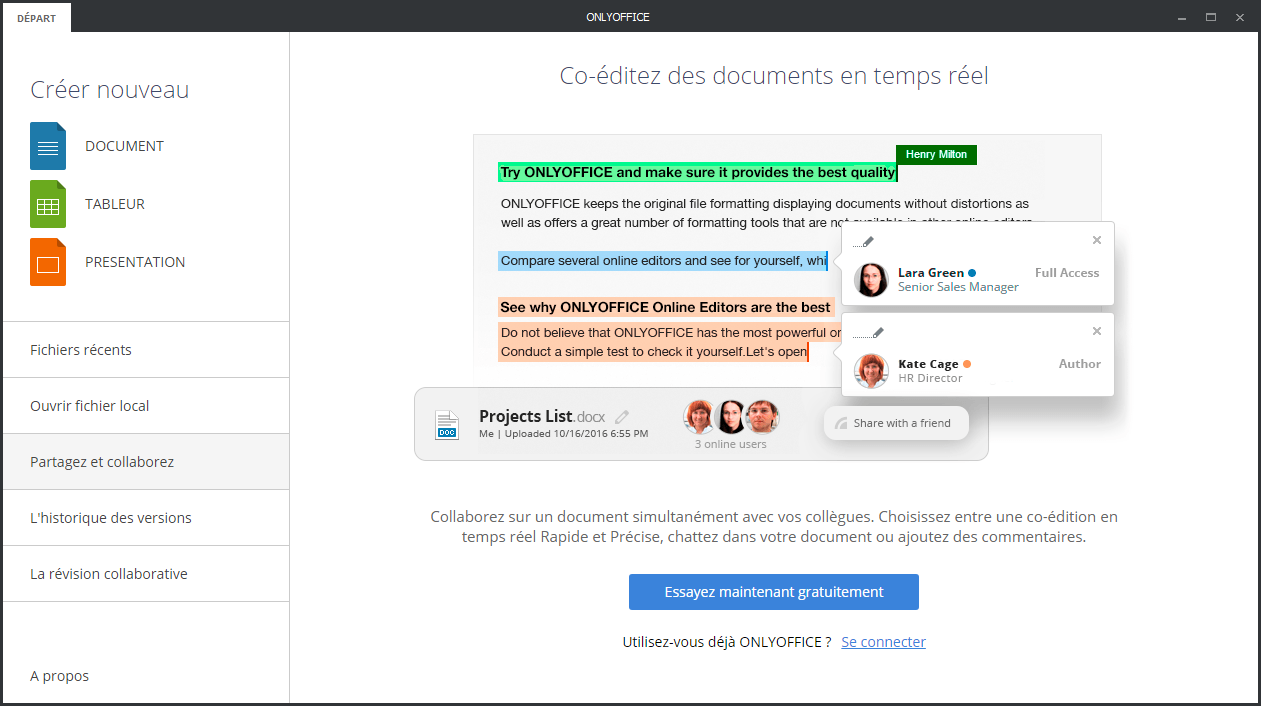Viewport: 1261px width, 706px height.
Task: Follow the Se connecter link
Action: point(884,642)
